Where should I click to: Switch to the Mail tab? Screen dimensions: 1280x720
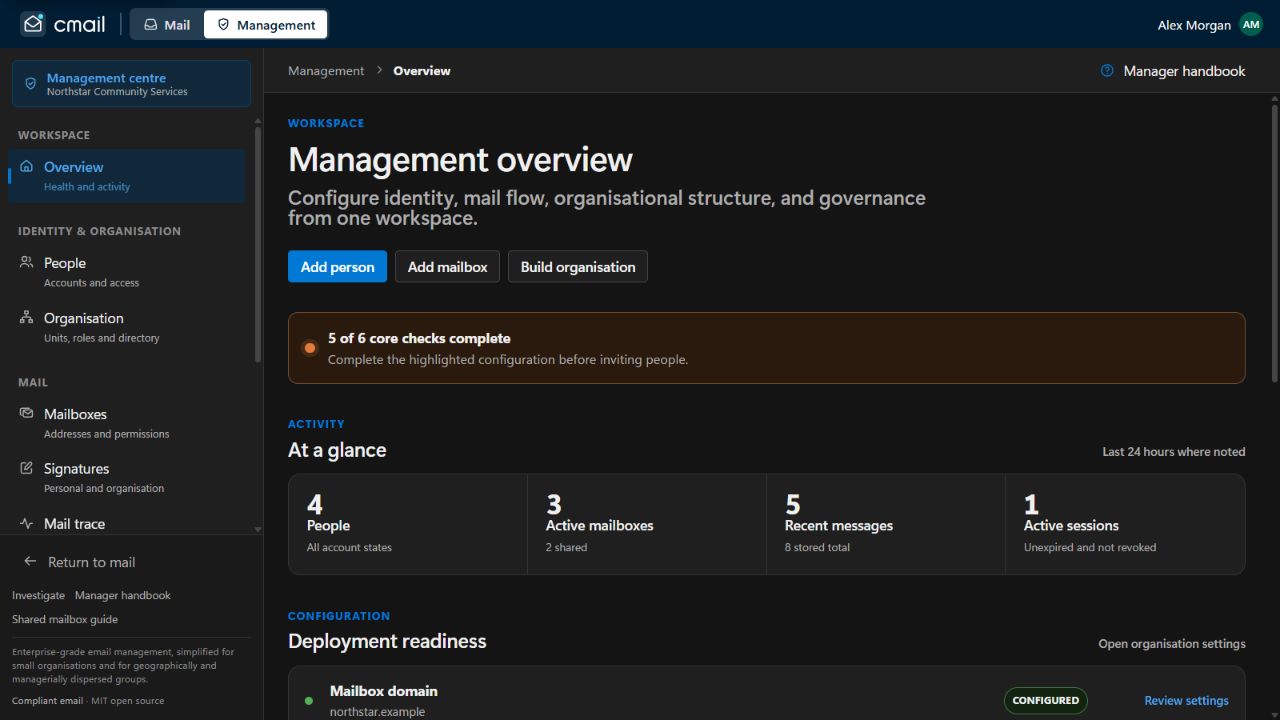pos(167,25)
